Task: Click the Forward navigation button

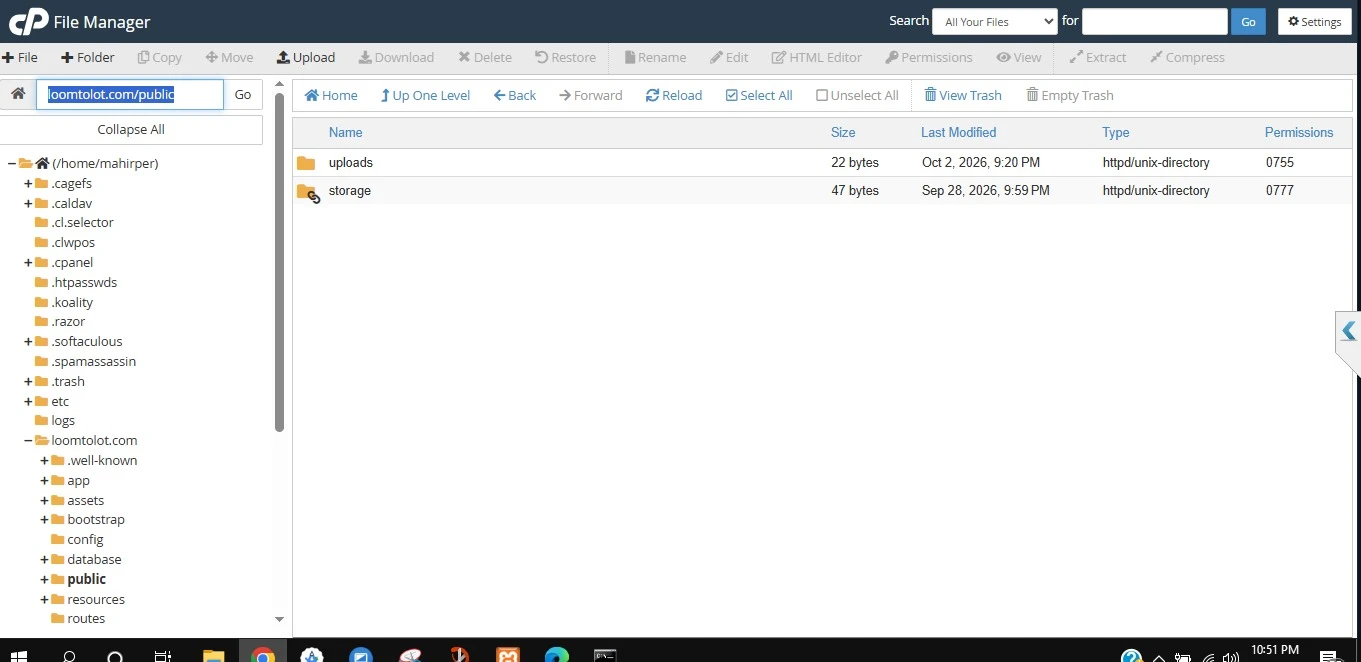Action: 591,95
